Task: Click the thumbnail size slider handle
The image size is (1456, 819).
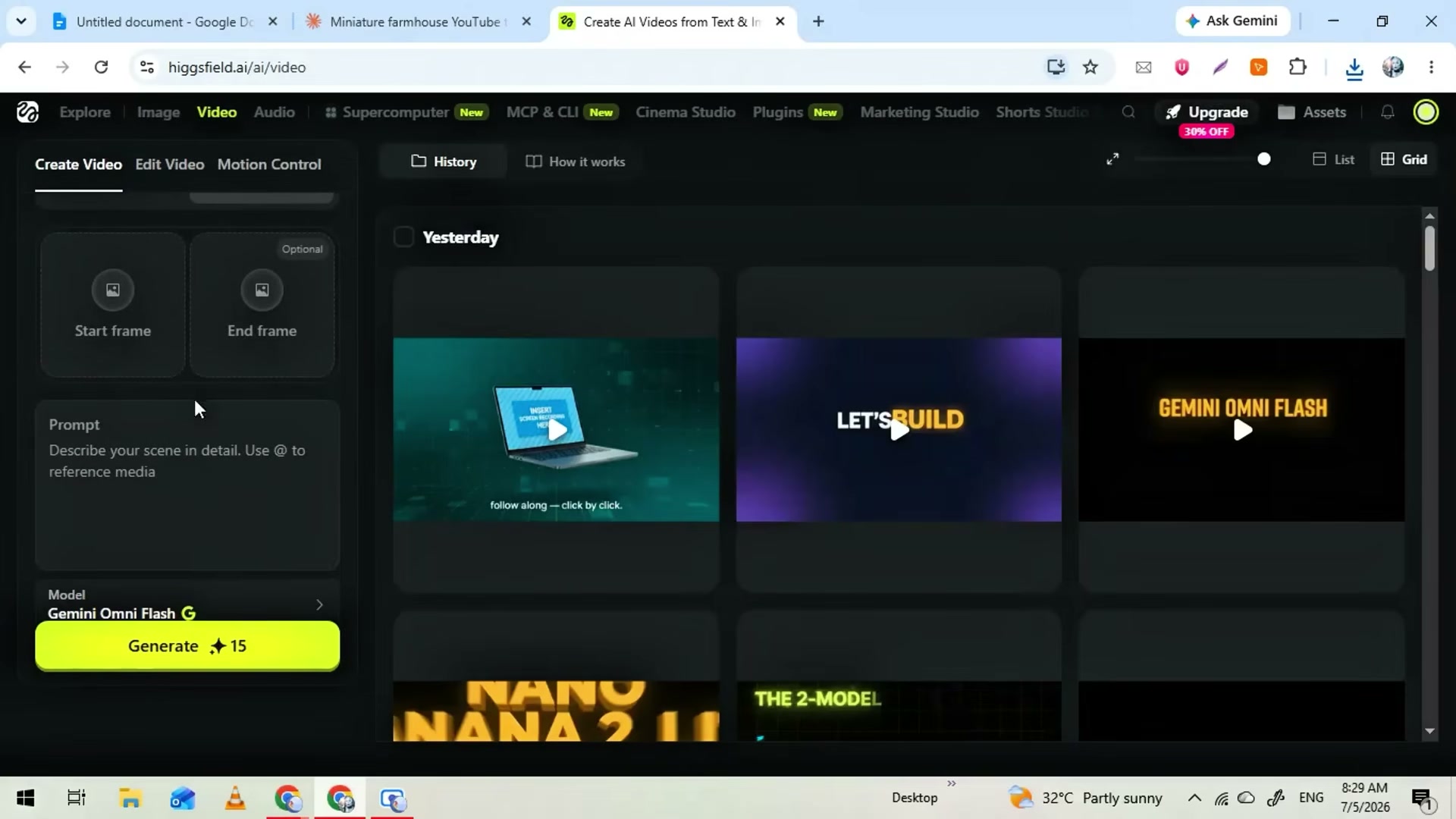Action: pyautogui.click(x=1263, y=159)
